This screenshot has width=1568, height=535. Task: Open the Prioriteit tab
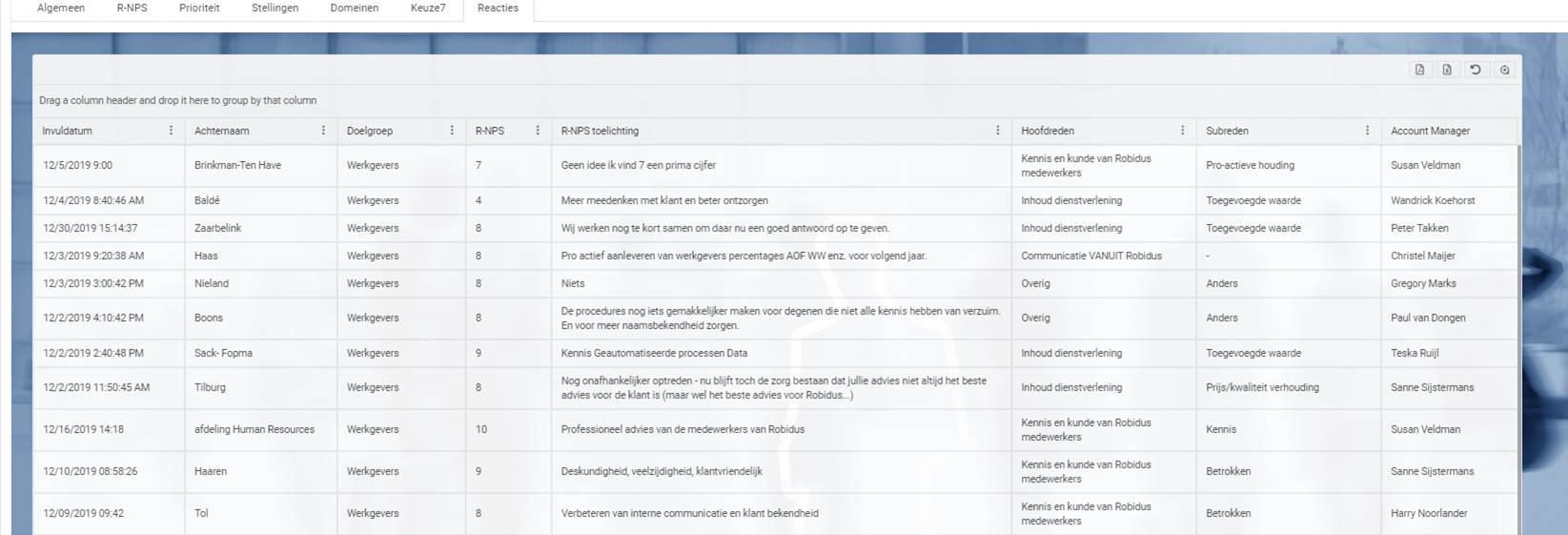pyautogui.click(x=199, y=8)
